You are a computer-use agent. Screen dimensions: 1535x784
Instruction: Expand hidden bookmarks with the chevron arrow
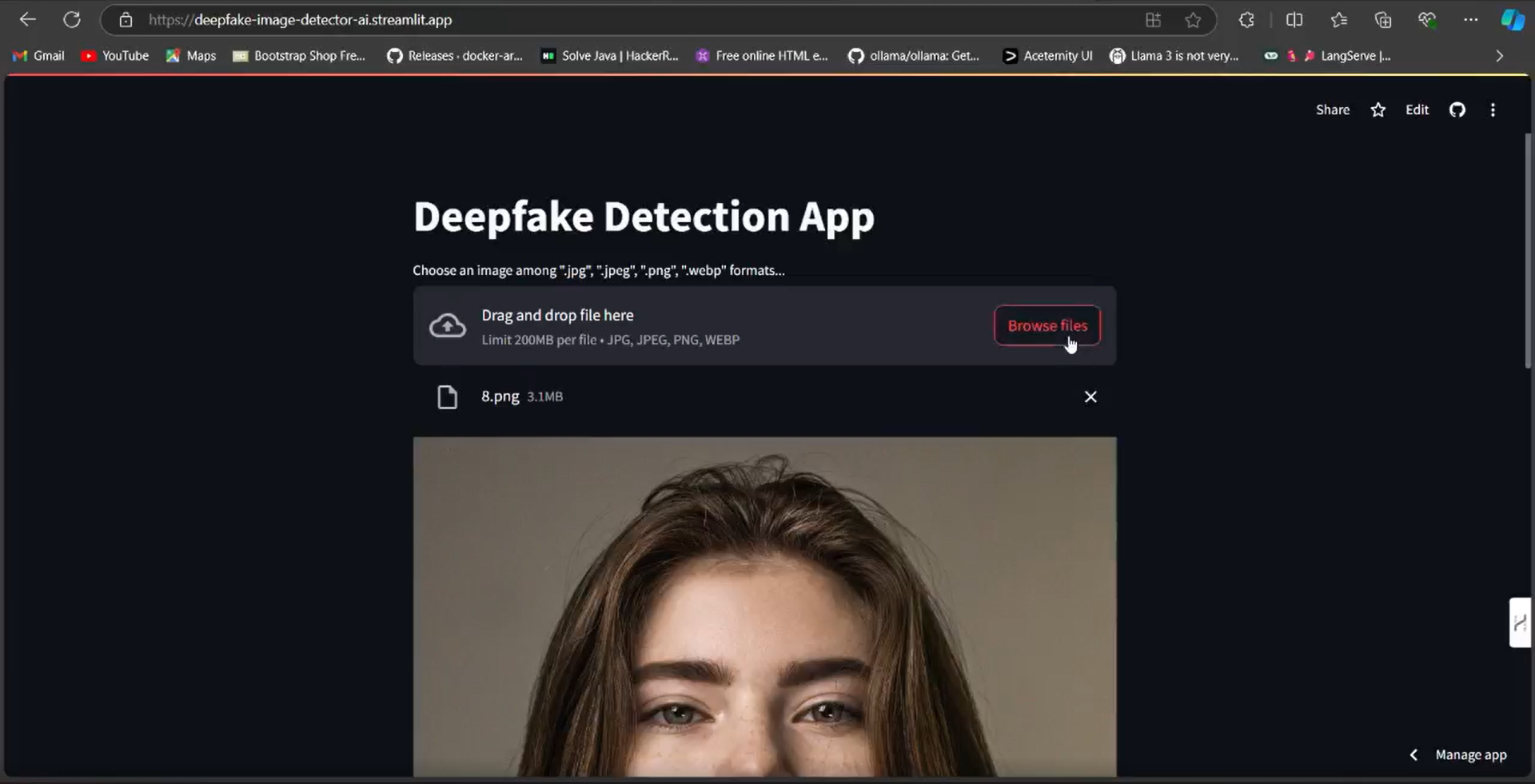click(x=1499, y=56)
